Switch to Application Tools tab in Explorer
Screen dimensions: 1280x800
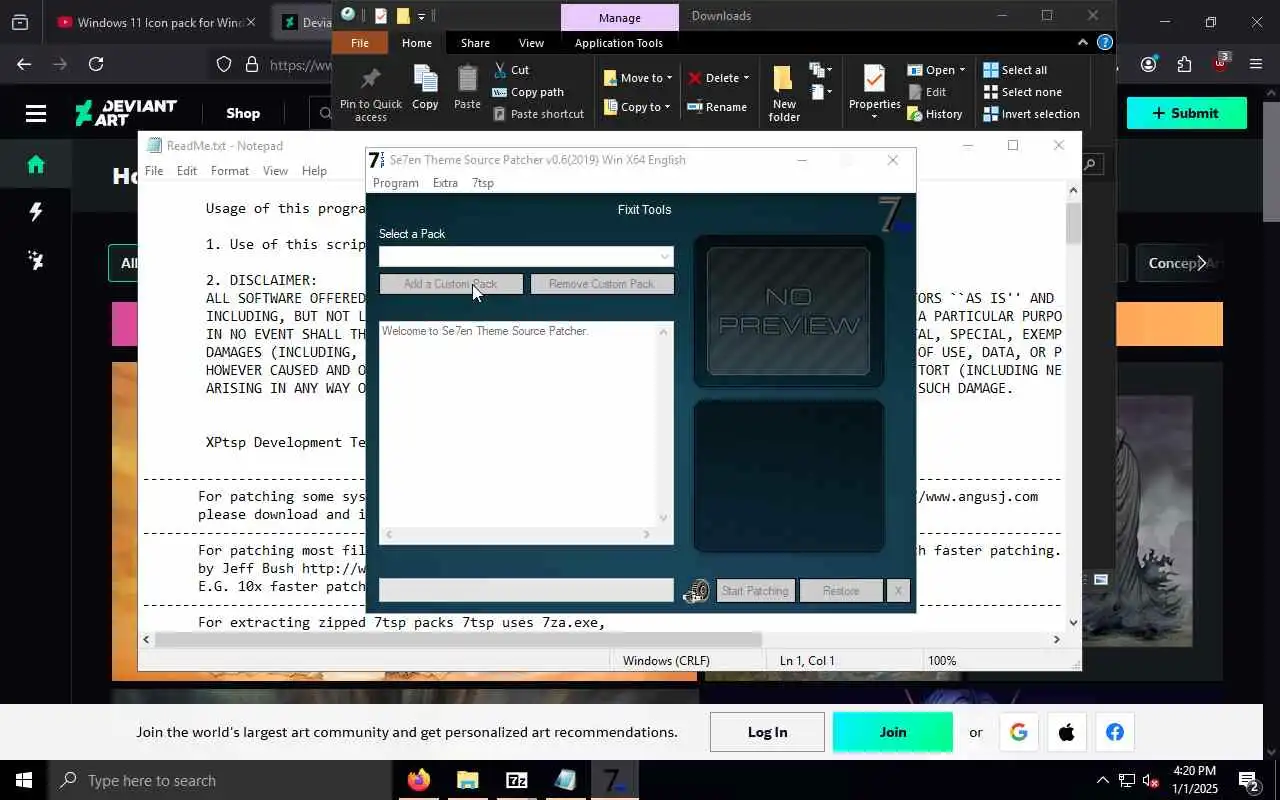point(619,43)
